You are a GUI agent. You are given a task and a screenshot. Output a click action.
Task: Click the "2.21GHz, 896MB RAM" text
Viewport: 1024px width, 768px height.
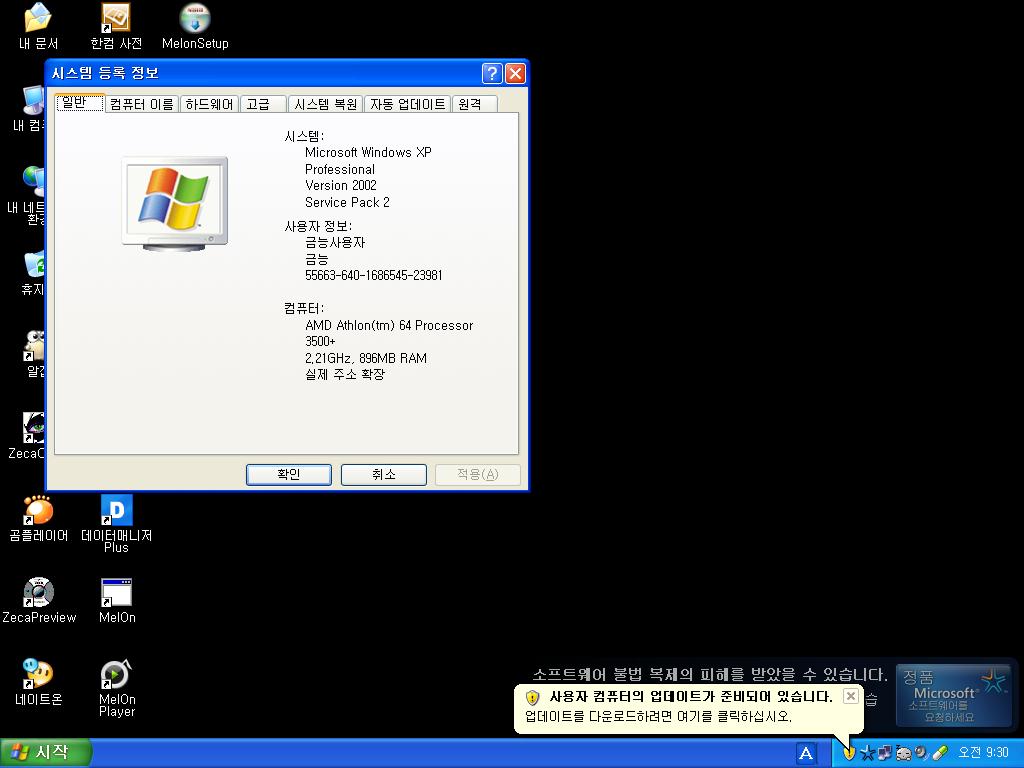point(366,358)
